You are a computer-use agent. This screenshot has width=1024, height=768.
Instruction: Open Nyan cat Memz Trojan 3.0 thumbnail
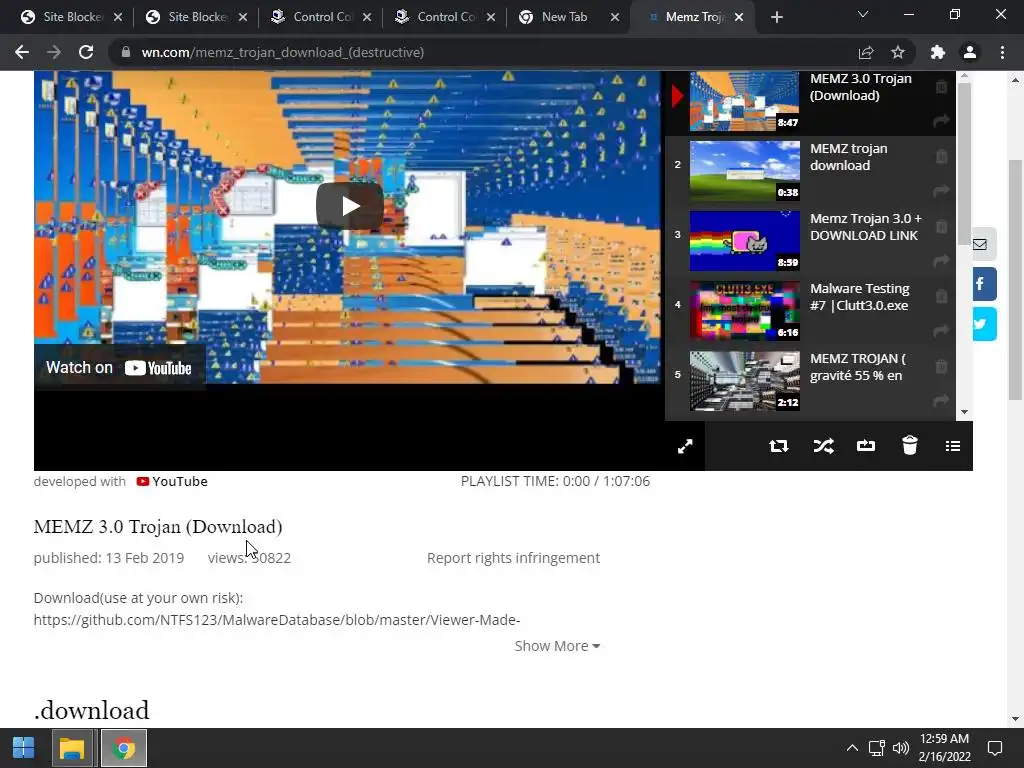(744, 240)
